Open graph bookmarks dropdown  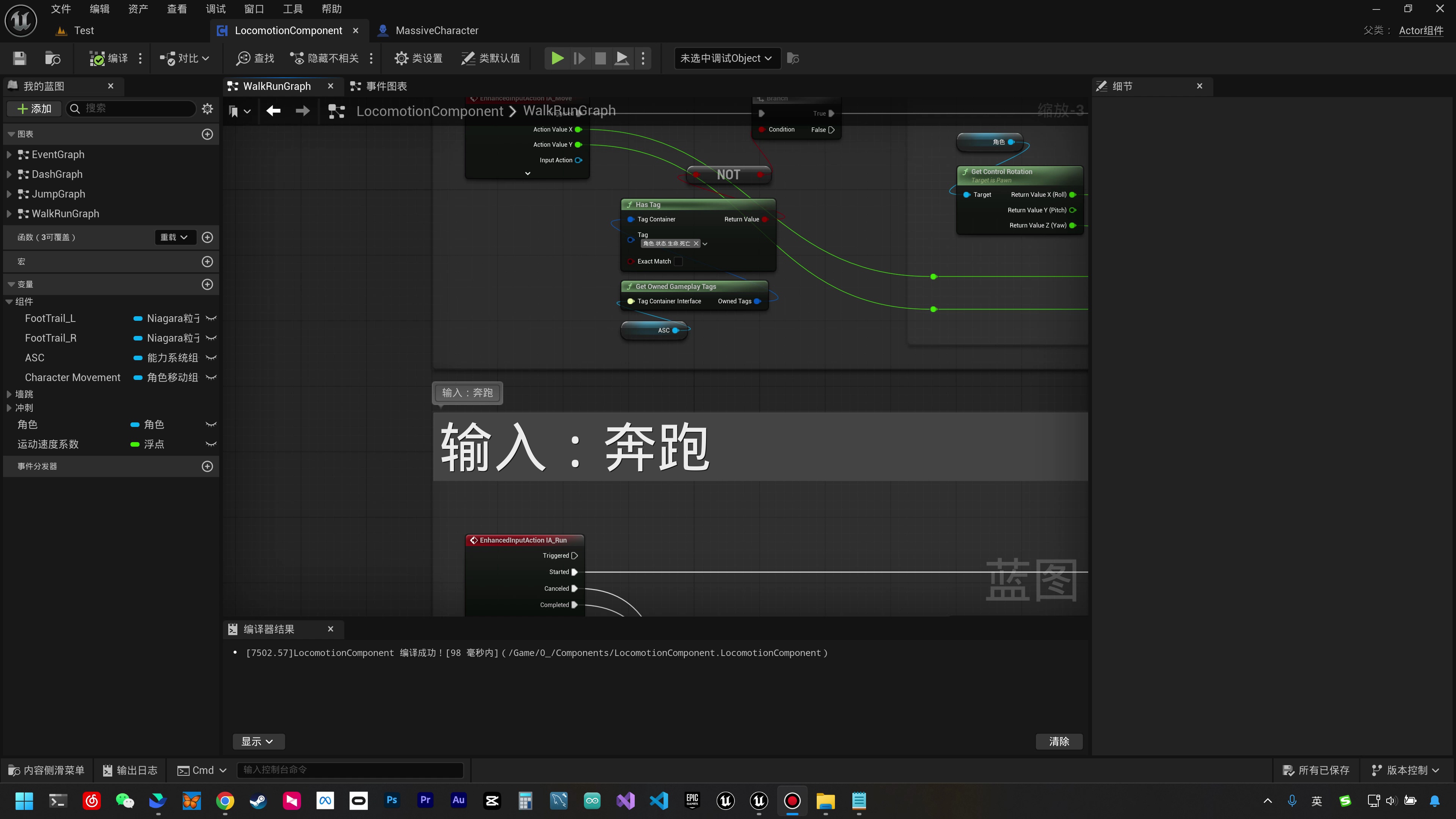tap(240, 111)
